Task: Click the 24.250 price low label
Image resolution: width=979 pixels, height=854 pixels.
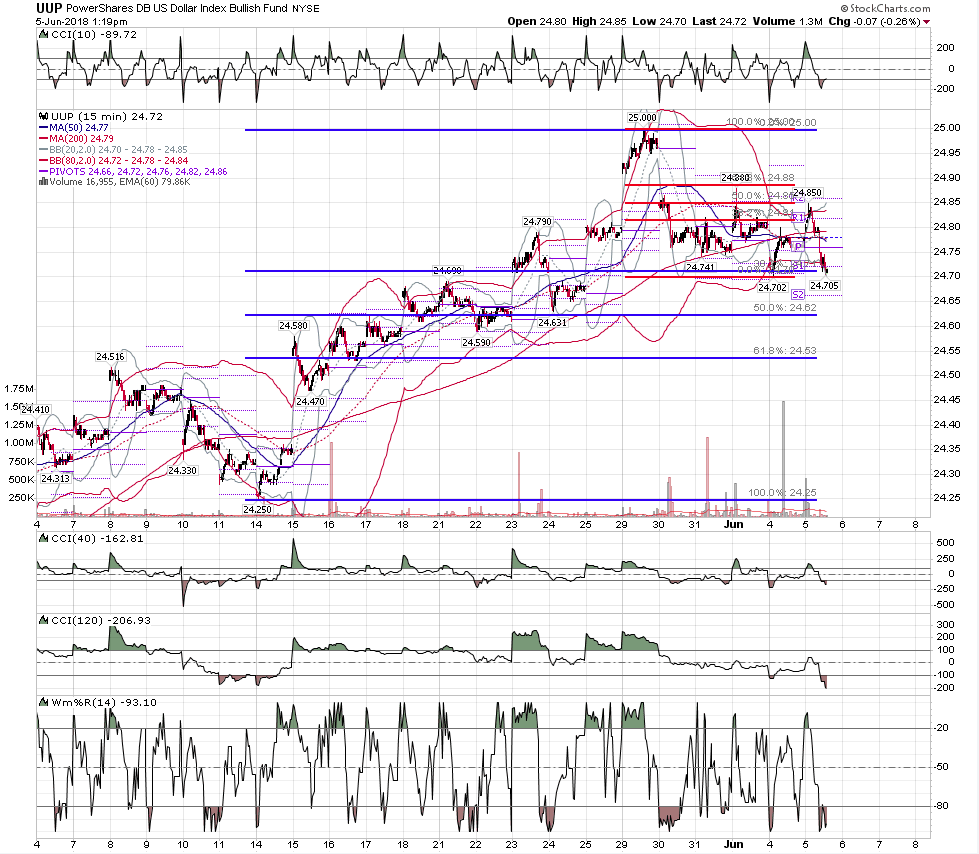Action: [x=257, y=509]
